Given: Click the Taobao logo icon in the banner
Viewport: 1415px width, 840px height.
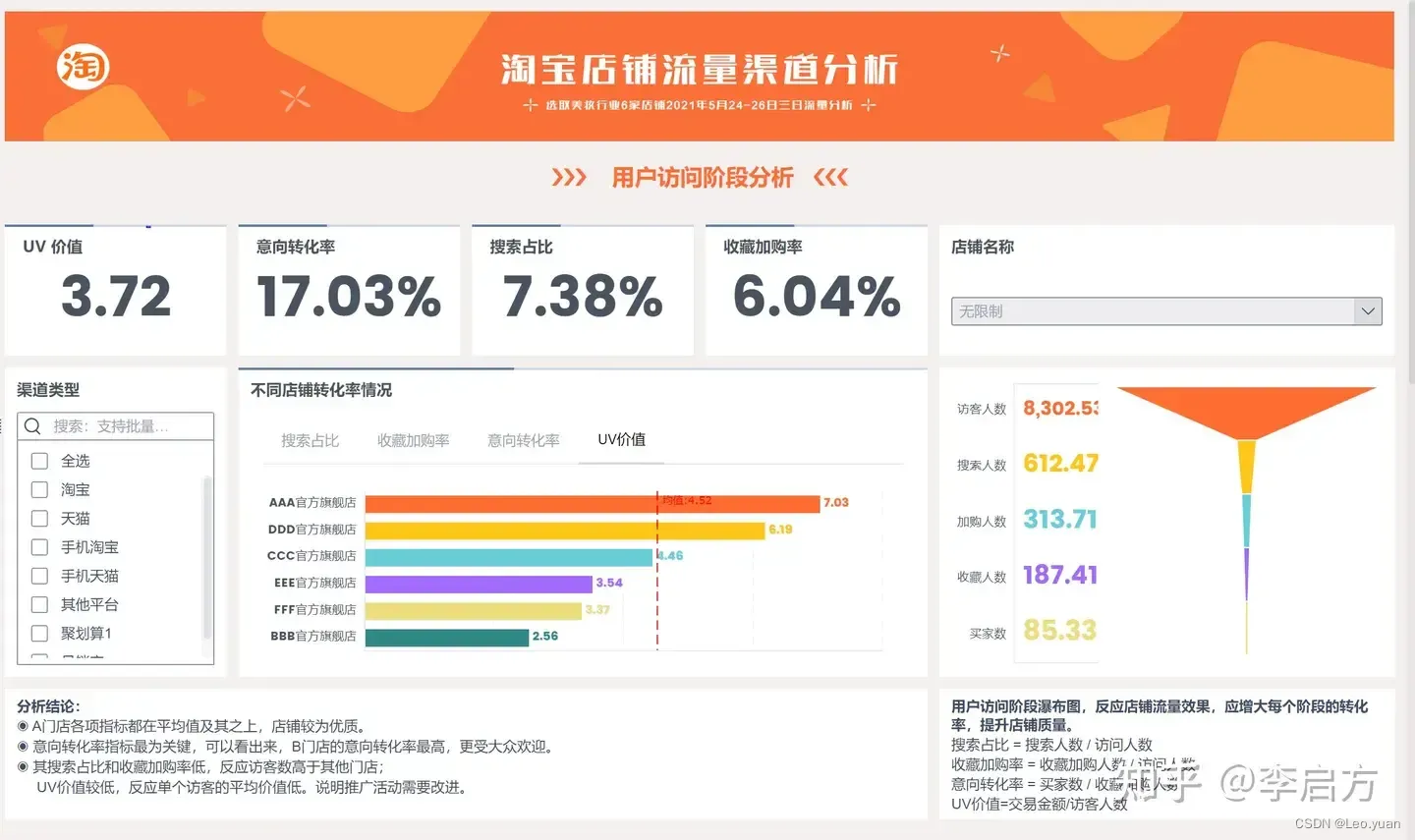Looking at the screenshot, I should click(83, 66).
